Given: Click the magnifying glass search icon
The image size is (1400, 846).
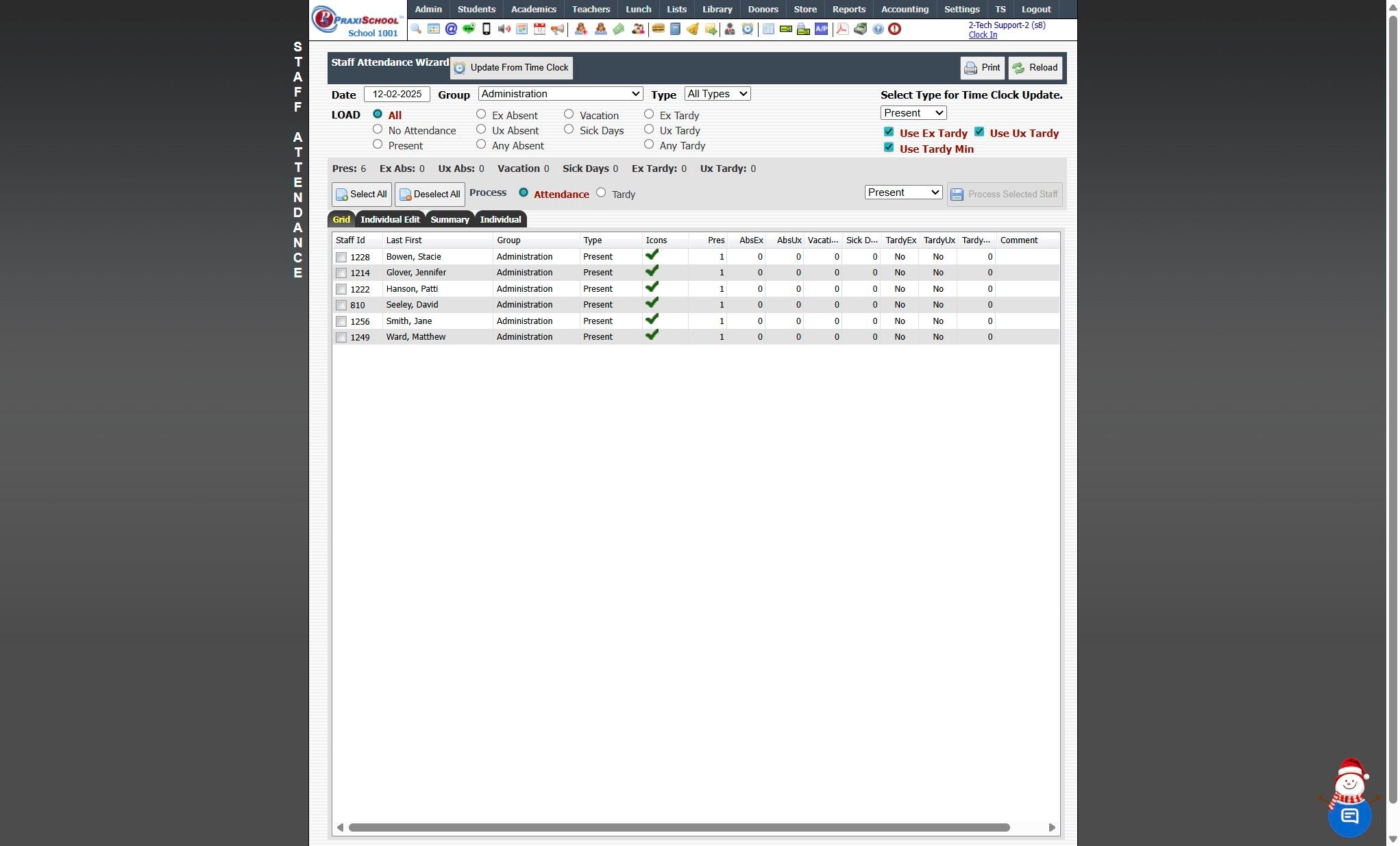Looking at the screenshot, I should tap(416, 29).
